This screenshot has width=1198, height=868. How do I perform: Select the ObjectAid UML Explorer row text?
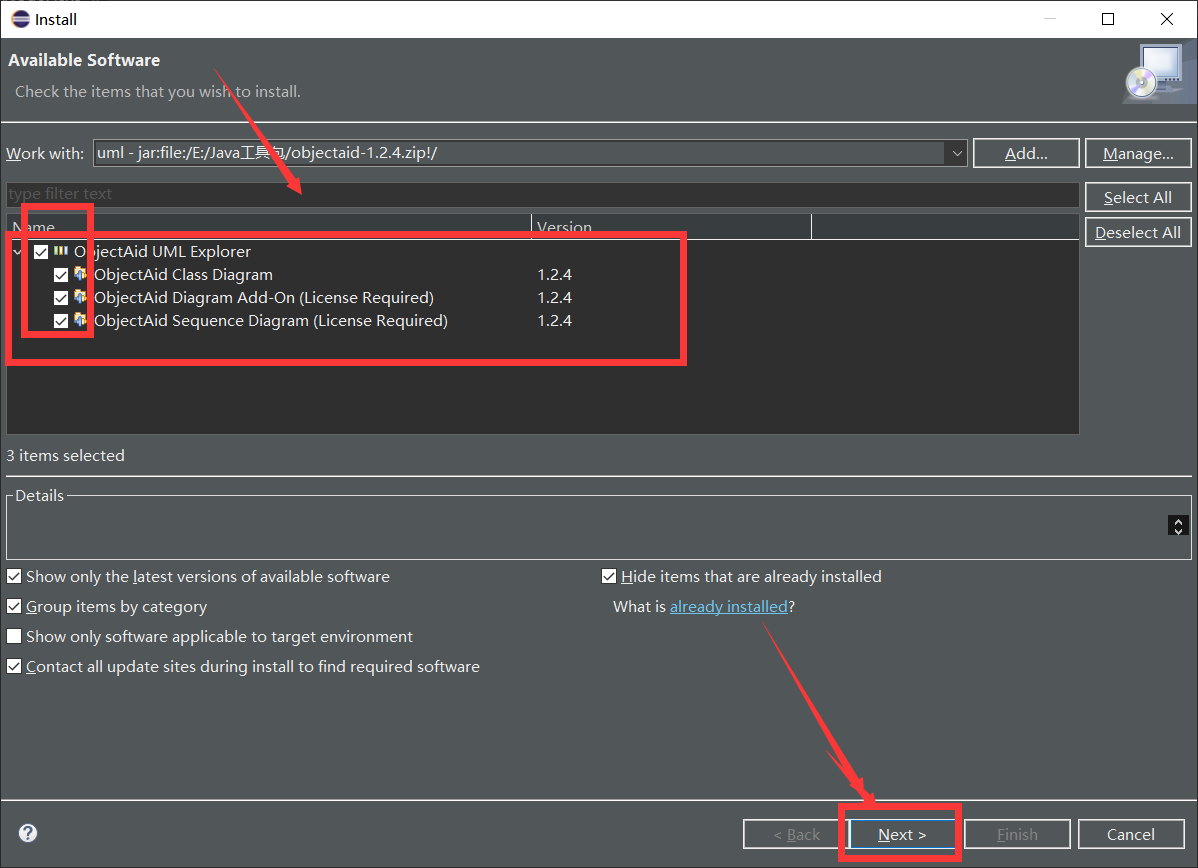coord(162,251)
